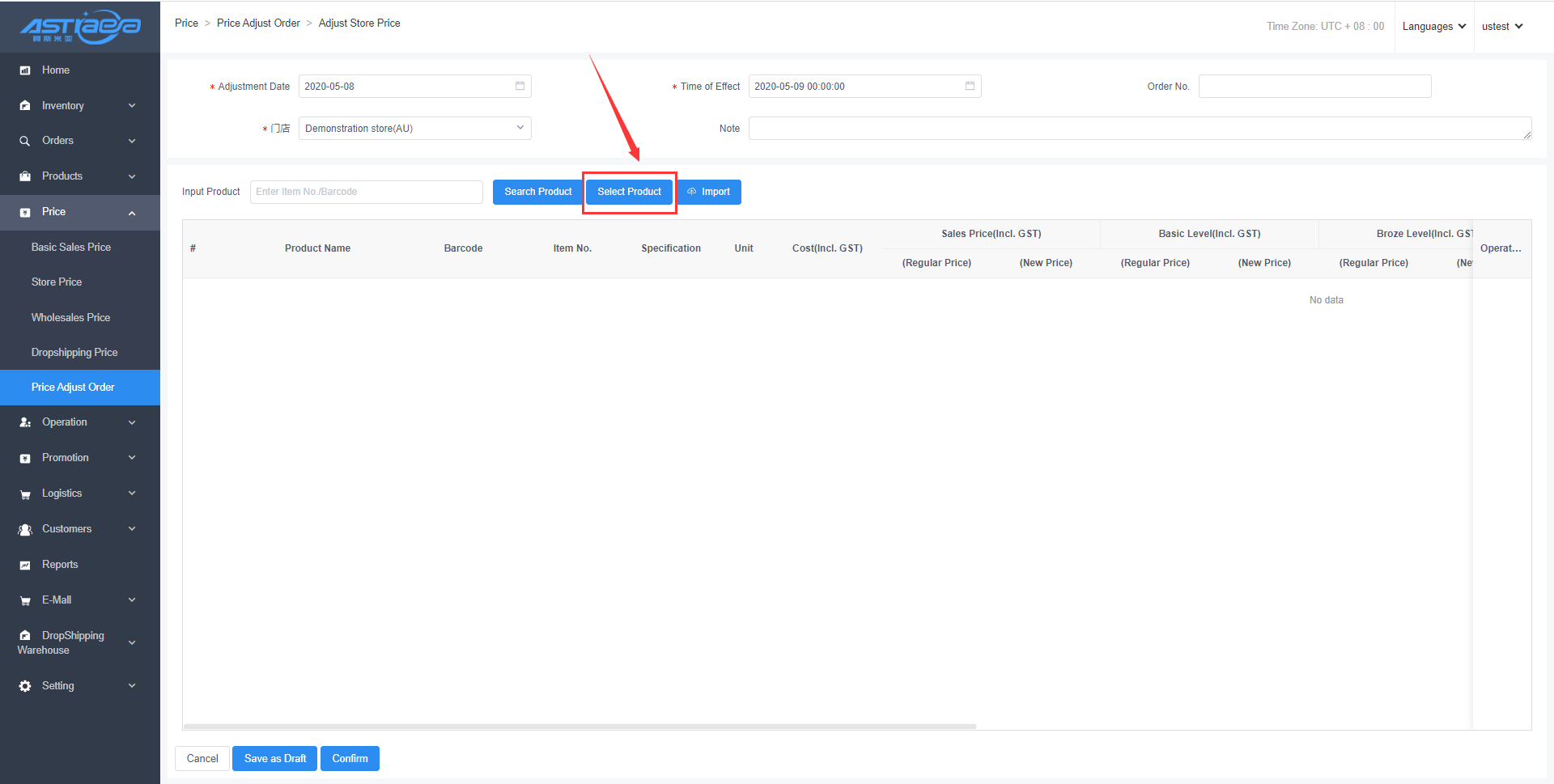Open Wholesales Price menu item
This screenshot has height=784, width=1554.
point(70,318)
